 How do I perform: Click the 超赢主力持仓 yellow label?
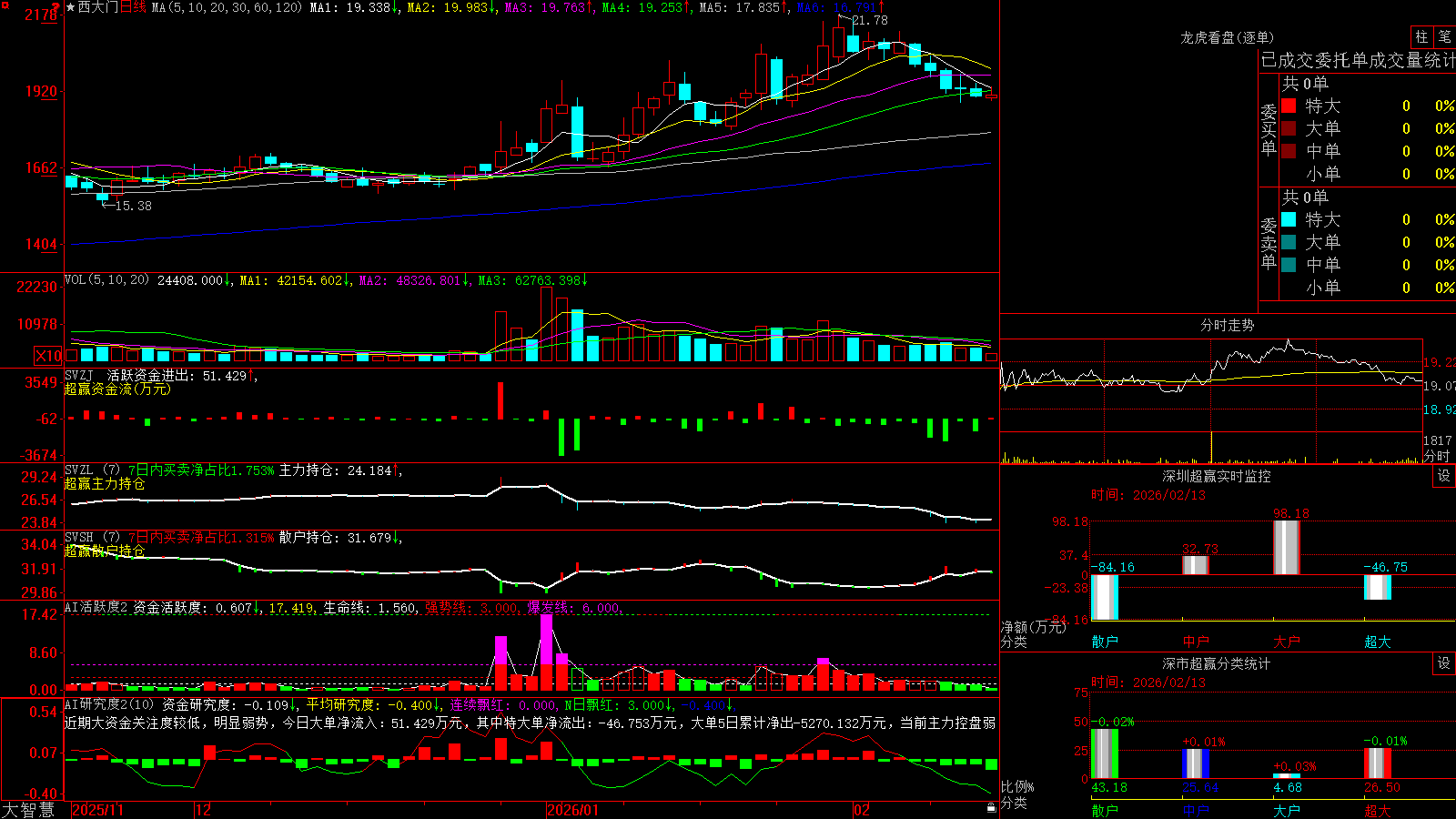(x=105, y=483)
